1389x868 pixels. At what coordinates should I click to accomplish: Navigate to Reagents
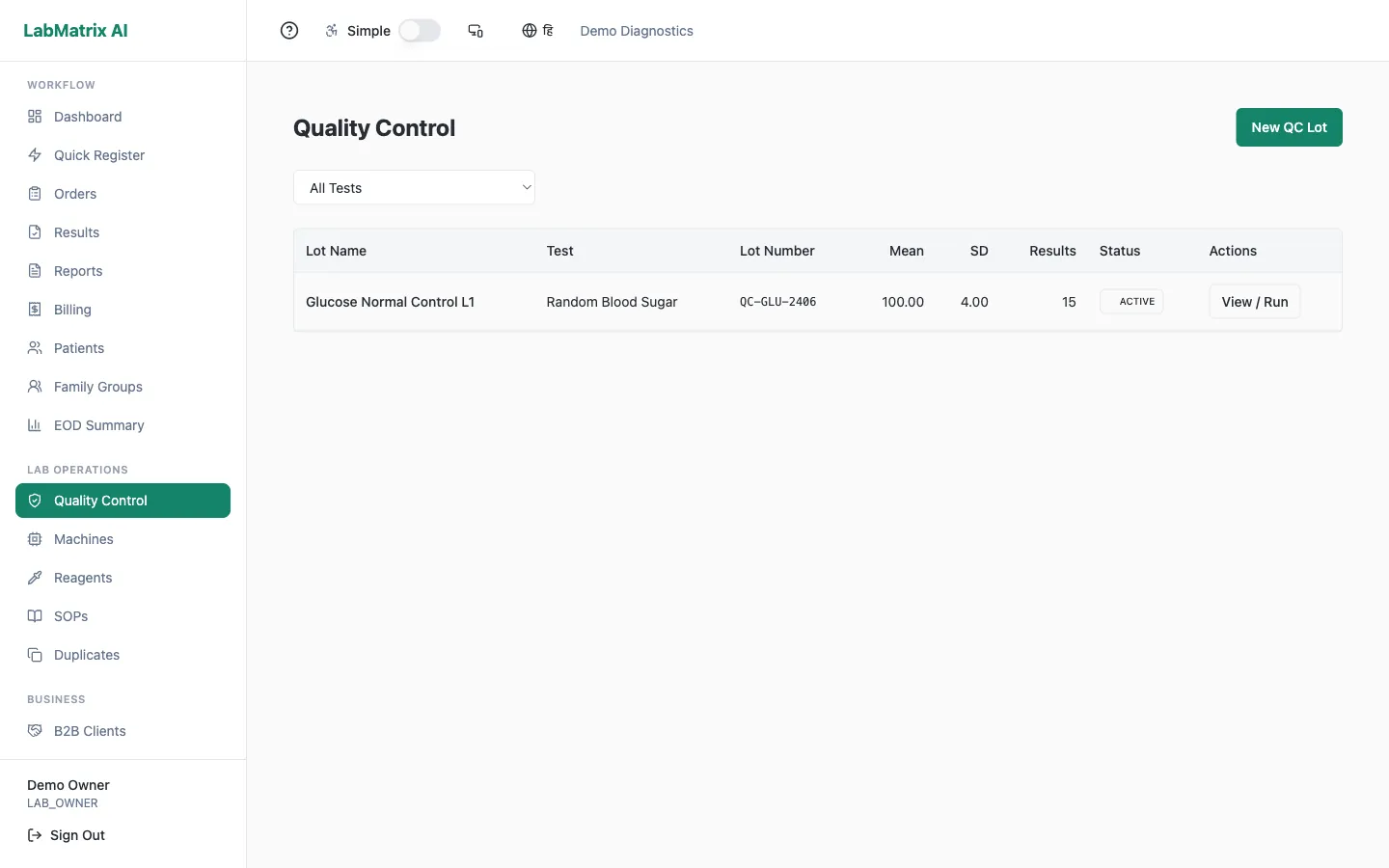tap(123, 578)
